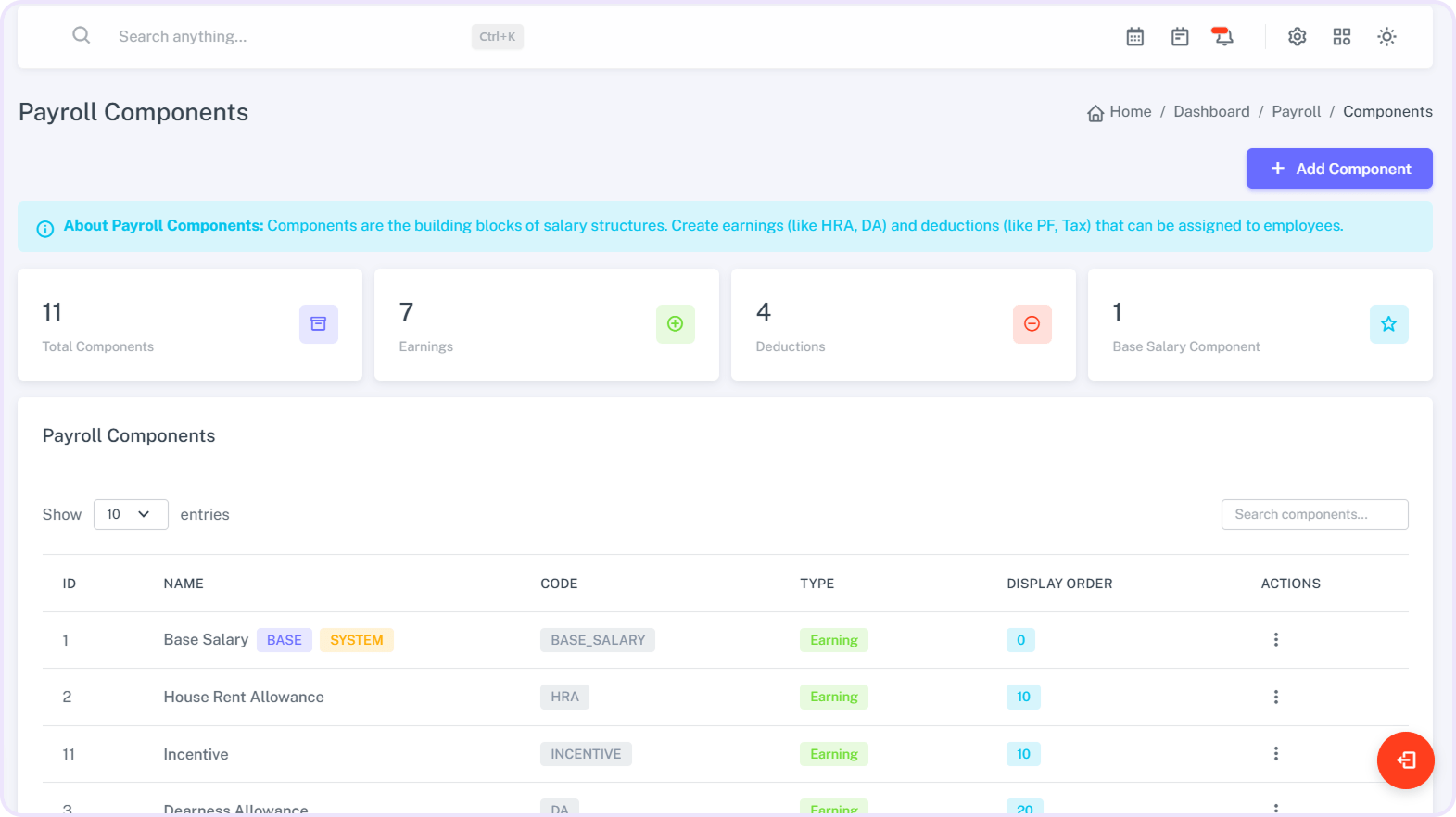Open notifications bell with red badge
This screenshot has width=1456, height=817.
click(x=1223, y=37)
